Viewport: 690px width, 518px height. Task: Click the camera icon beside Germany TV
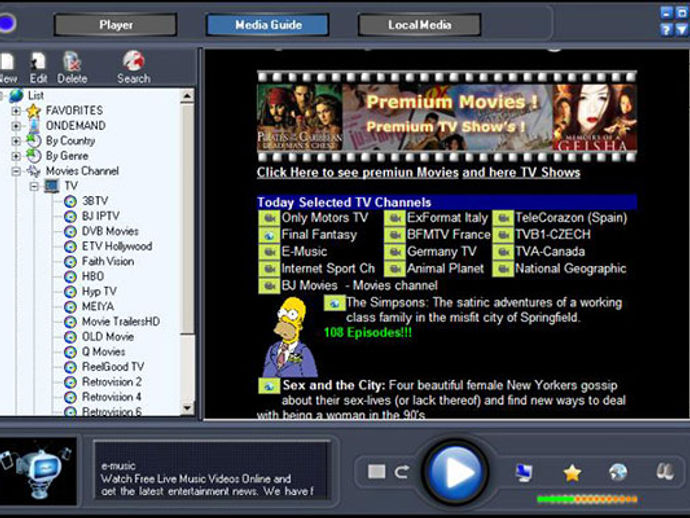click(x=394, y=252)
